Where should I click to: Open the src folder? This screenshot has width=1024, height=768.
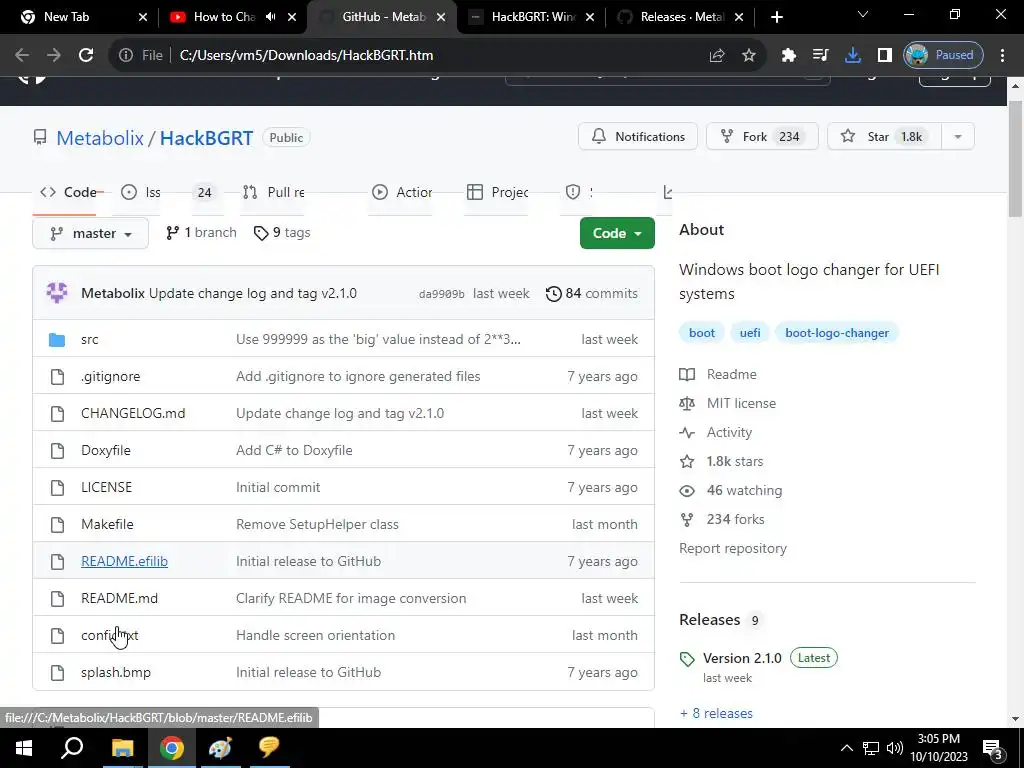(x=89, y=340)
